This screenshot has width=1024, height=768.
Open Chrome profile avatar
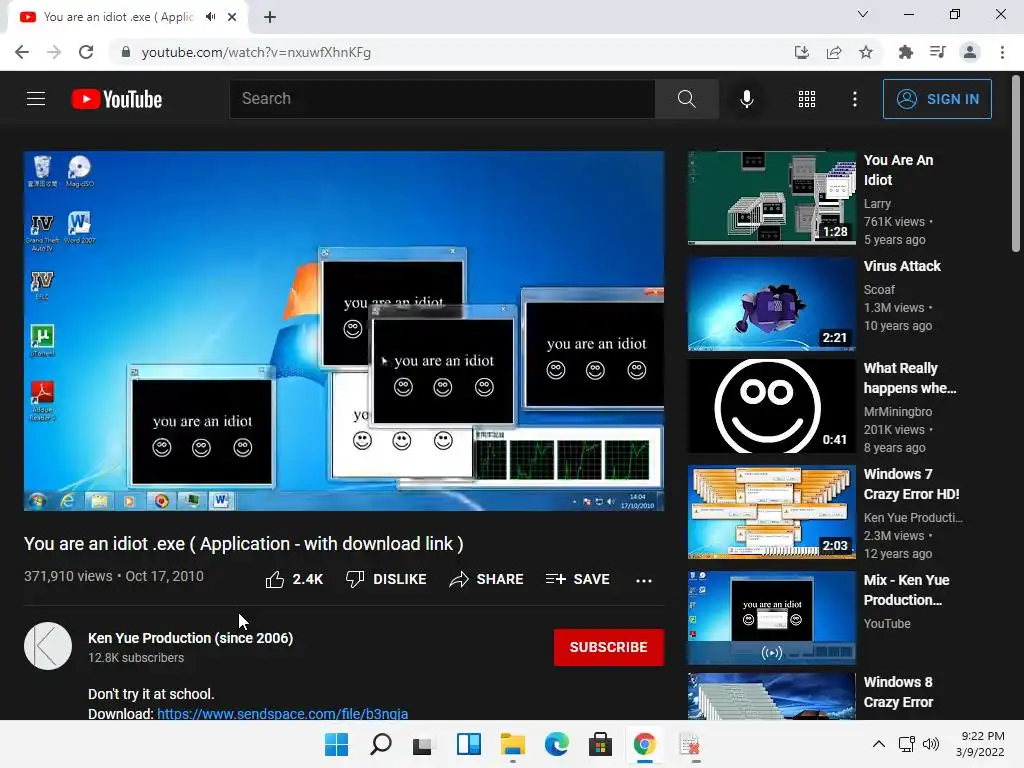coord(970,52)
